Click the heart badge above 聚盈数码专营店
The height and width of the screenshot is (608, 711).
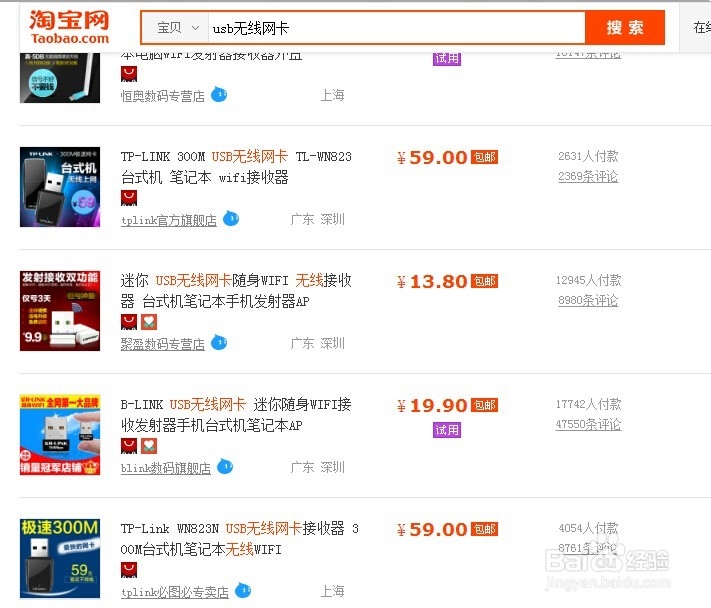click(x=149, y=322)
